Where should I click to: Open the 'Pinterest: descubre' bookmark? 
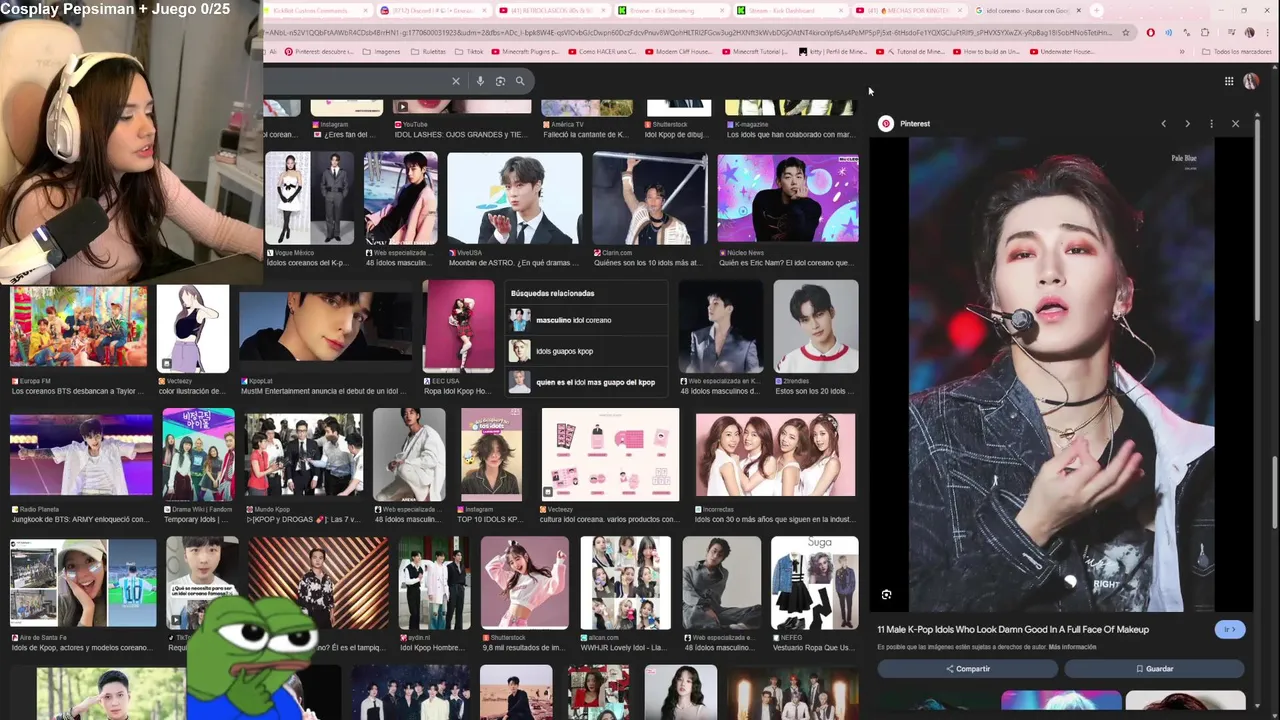[x=319, y=52]
